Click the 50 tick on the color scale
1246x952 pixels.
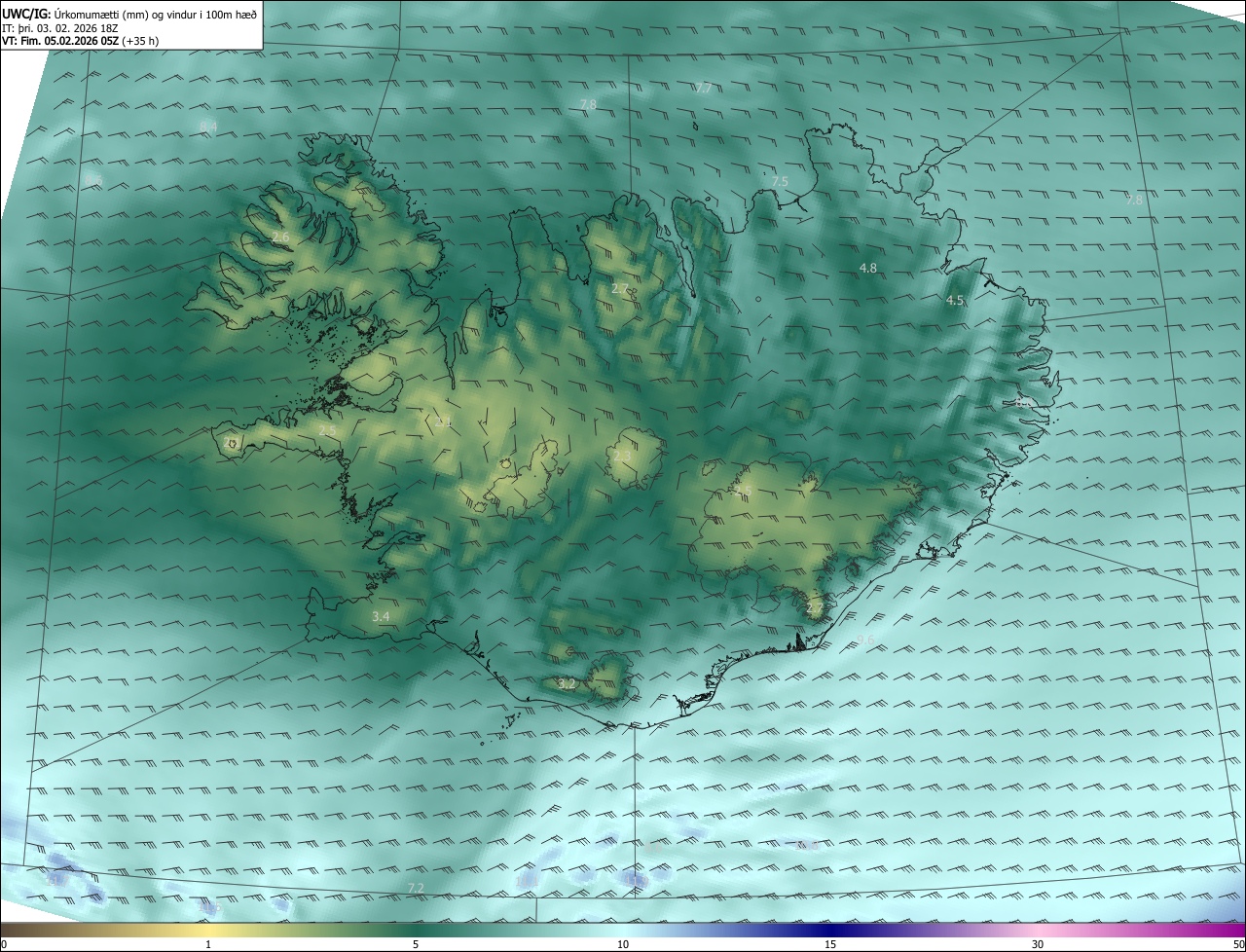point(1238,945)
